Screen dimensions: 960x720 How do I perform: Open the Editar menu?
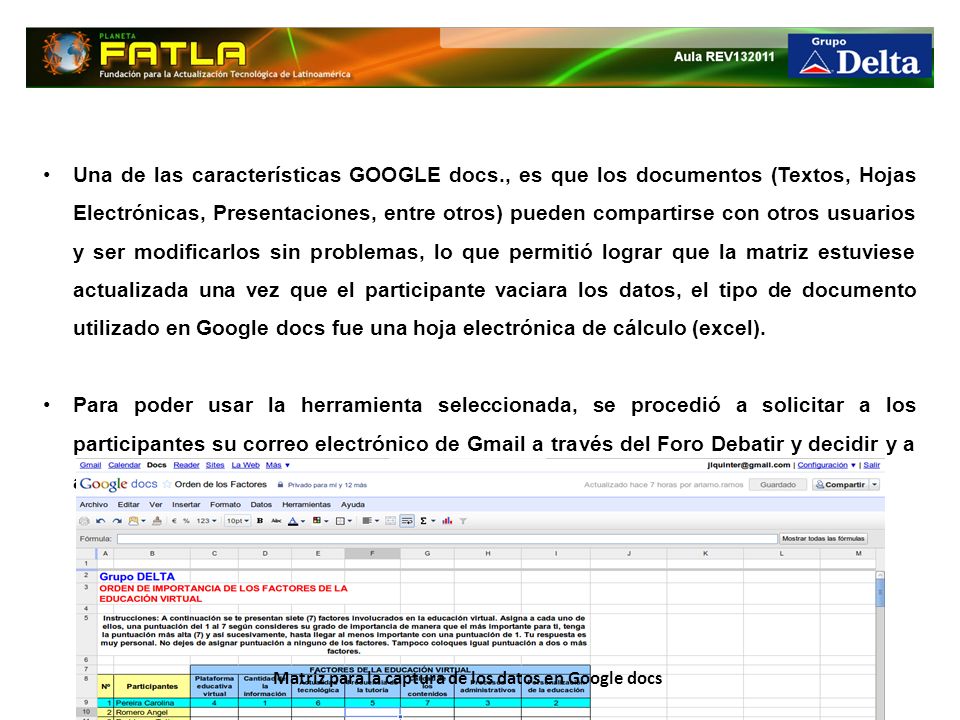click(129, 504)
